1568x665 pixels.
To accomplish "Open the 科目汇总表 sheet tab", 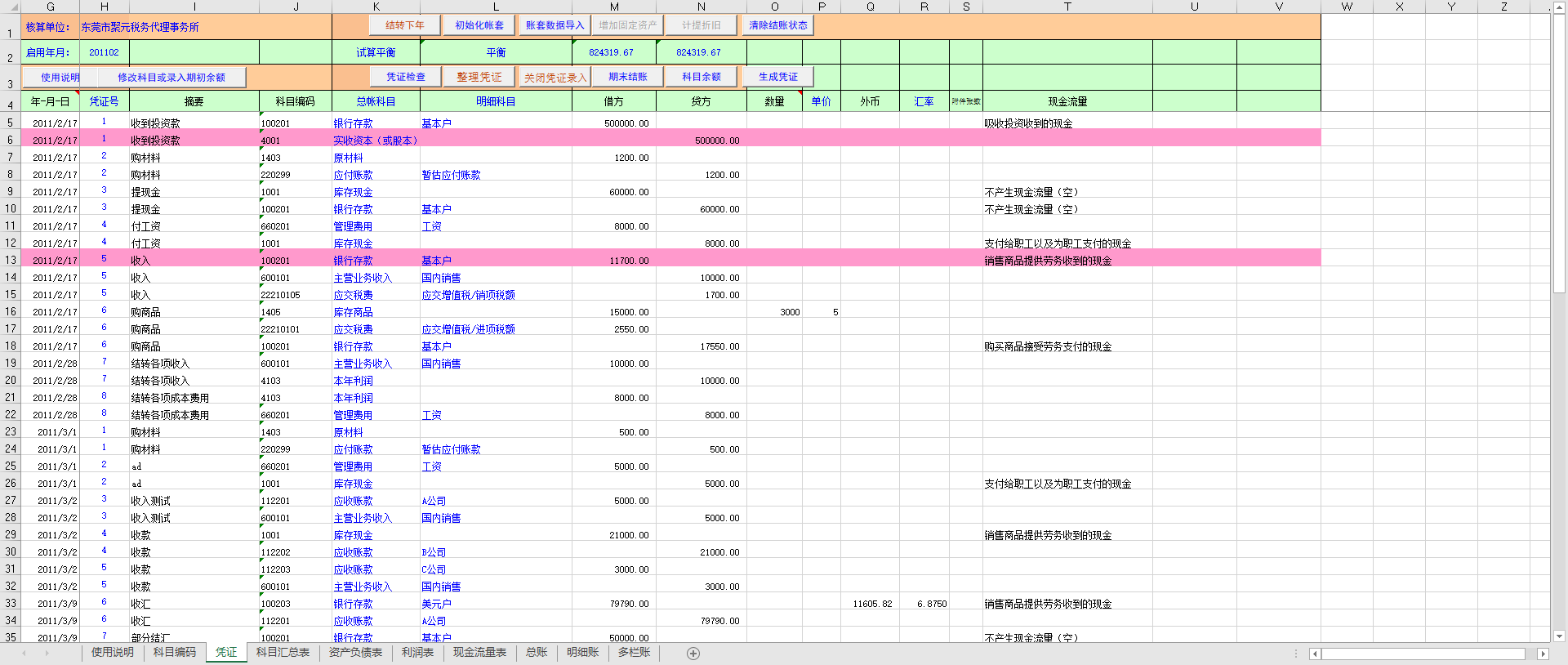I will 283,653.
